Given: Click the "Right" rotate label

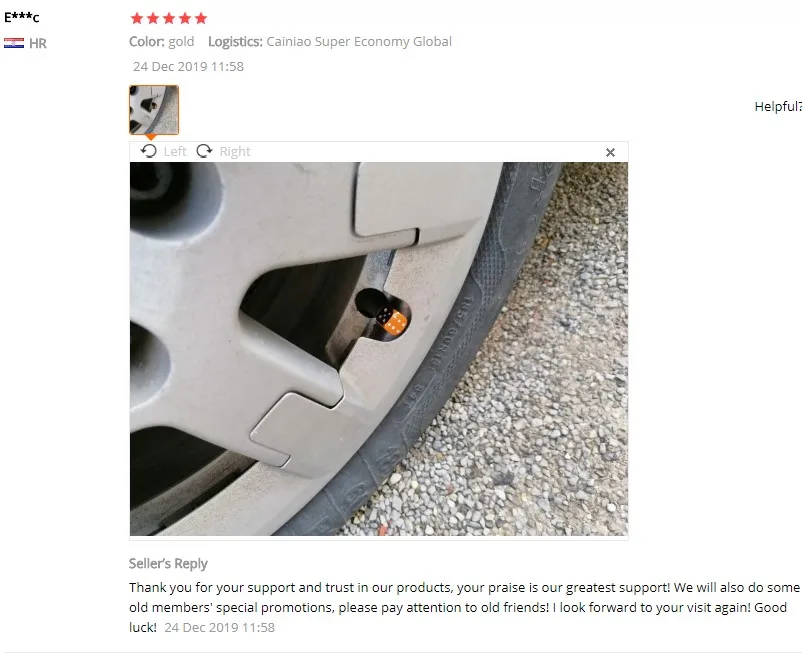Looking at the screenshot, I should pyautogui.click(x=235, y=151).
